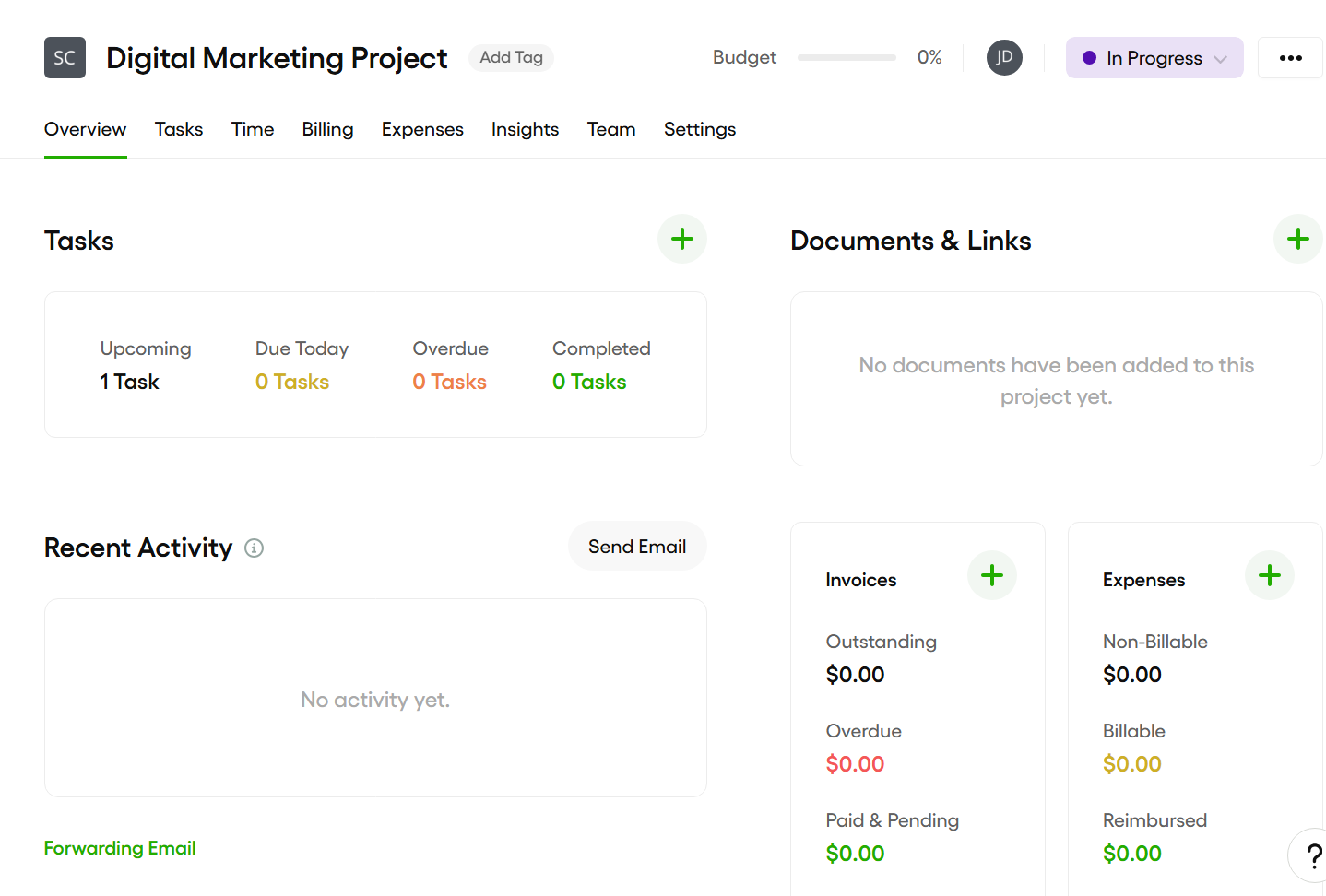This screenshot has height=896, width=1326.
Task: Open the three-dot more options menu
Action: click(1290, 58)
